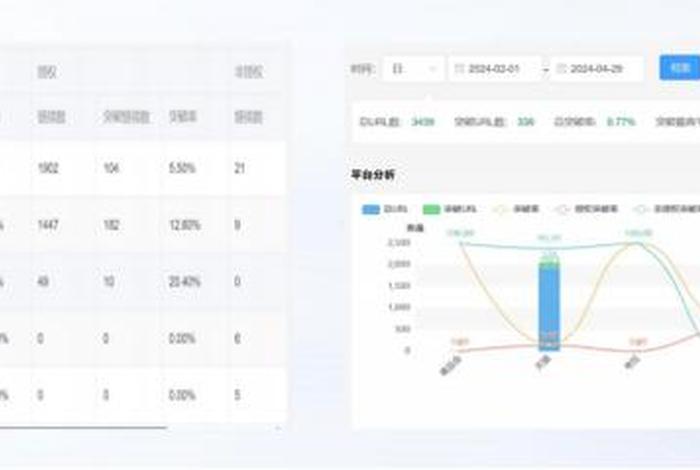Screen dimensions: 700x470
Task: Click the calendar icon in the start date field
Action: (x=459, y=69)
